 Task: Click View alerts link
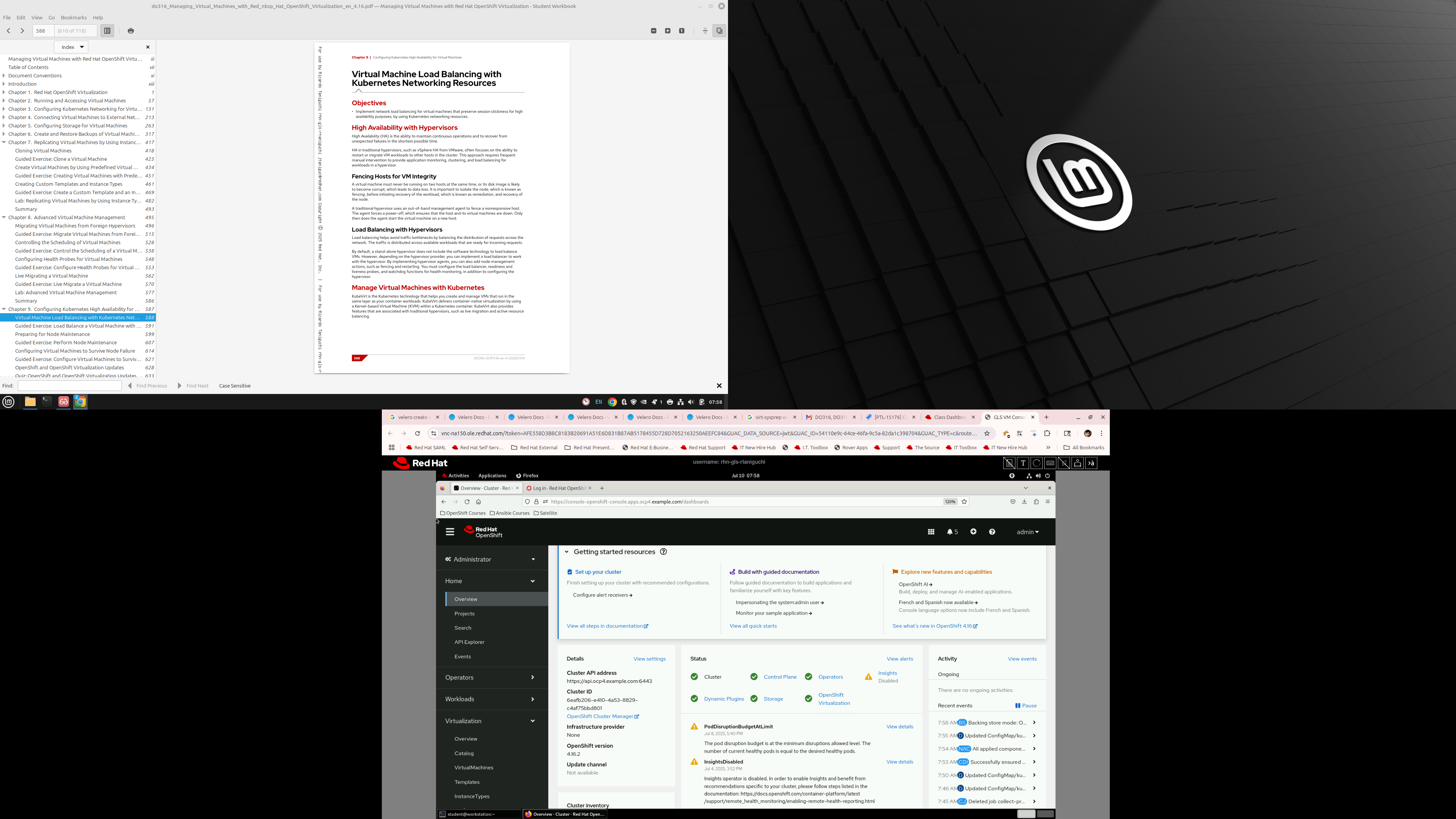pyautogui.click(x=899, y=659)
